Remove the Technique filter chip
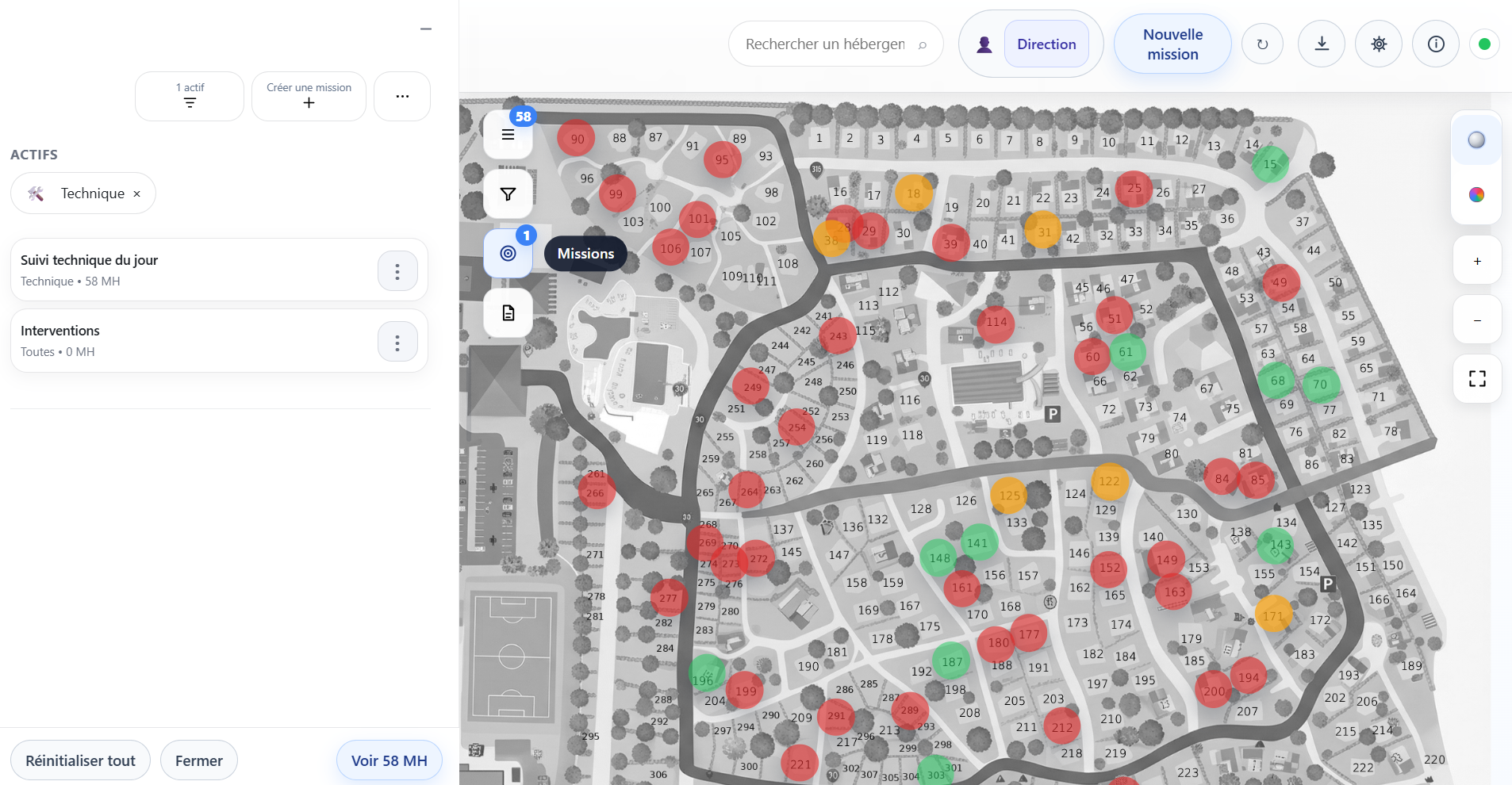The height and width of the screenshot is (785, 1512). [136, 193]
